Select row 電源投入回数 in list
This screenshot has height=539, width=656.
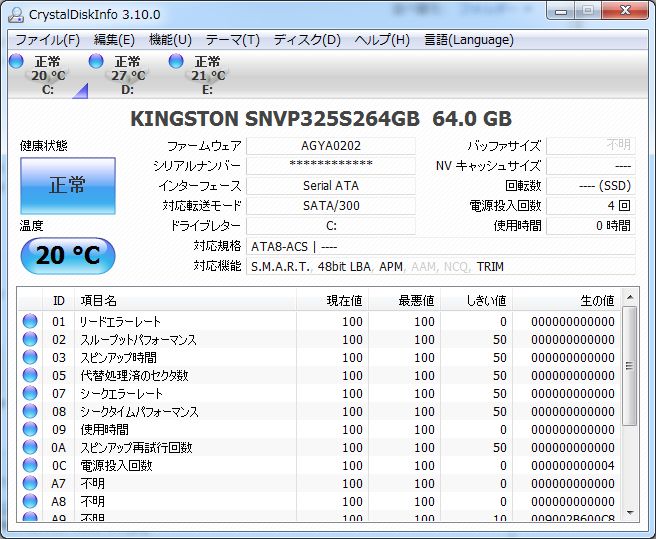coord(320,465)
